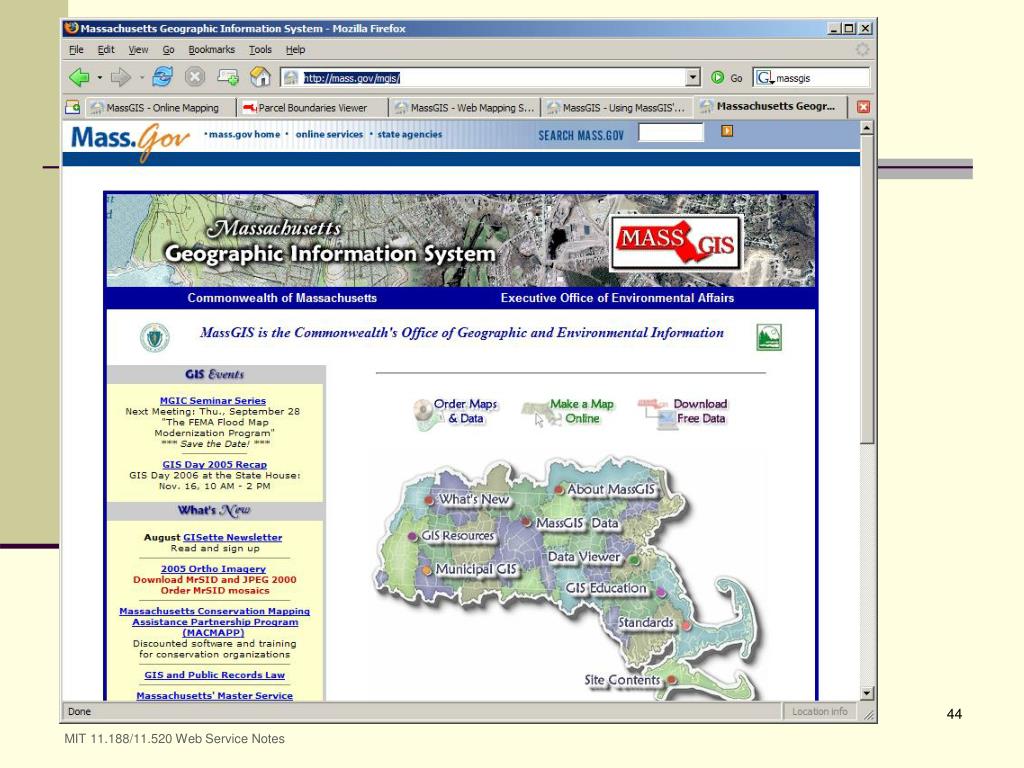Click the Download Free Data computer icon
This screenshot has width=1024, height=768.
(656, 413)
